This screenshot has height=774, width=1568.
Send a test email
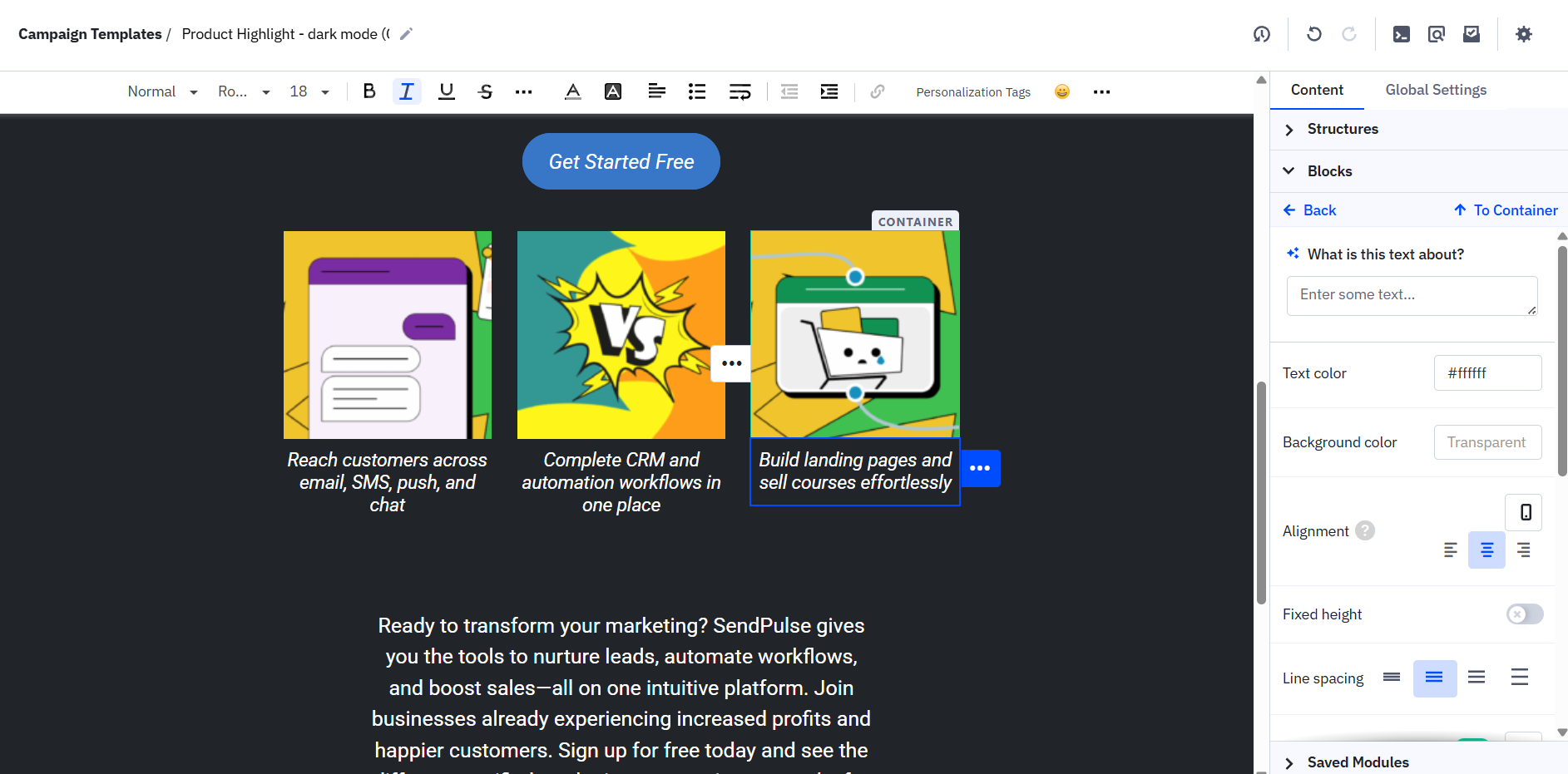tap(1472, 34)
